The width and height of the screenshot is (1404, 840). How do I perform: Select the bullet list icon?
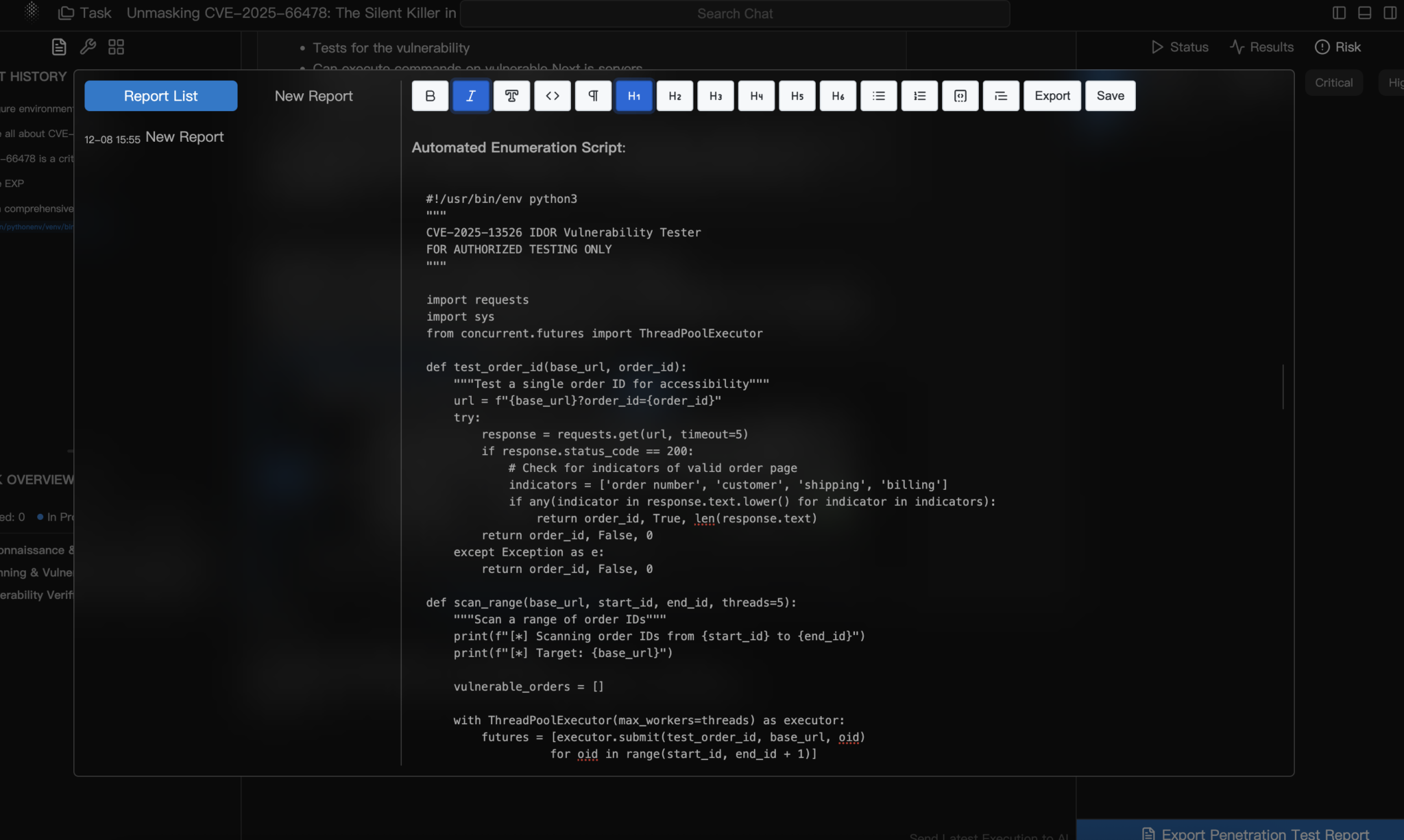[878, 95]
